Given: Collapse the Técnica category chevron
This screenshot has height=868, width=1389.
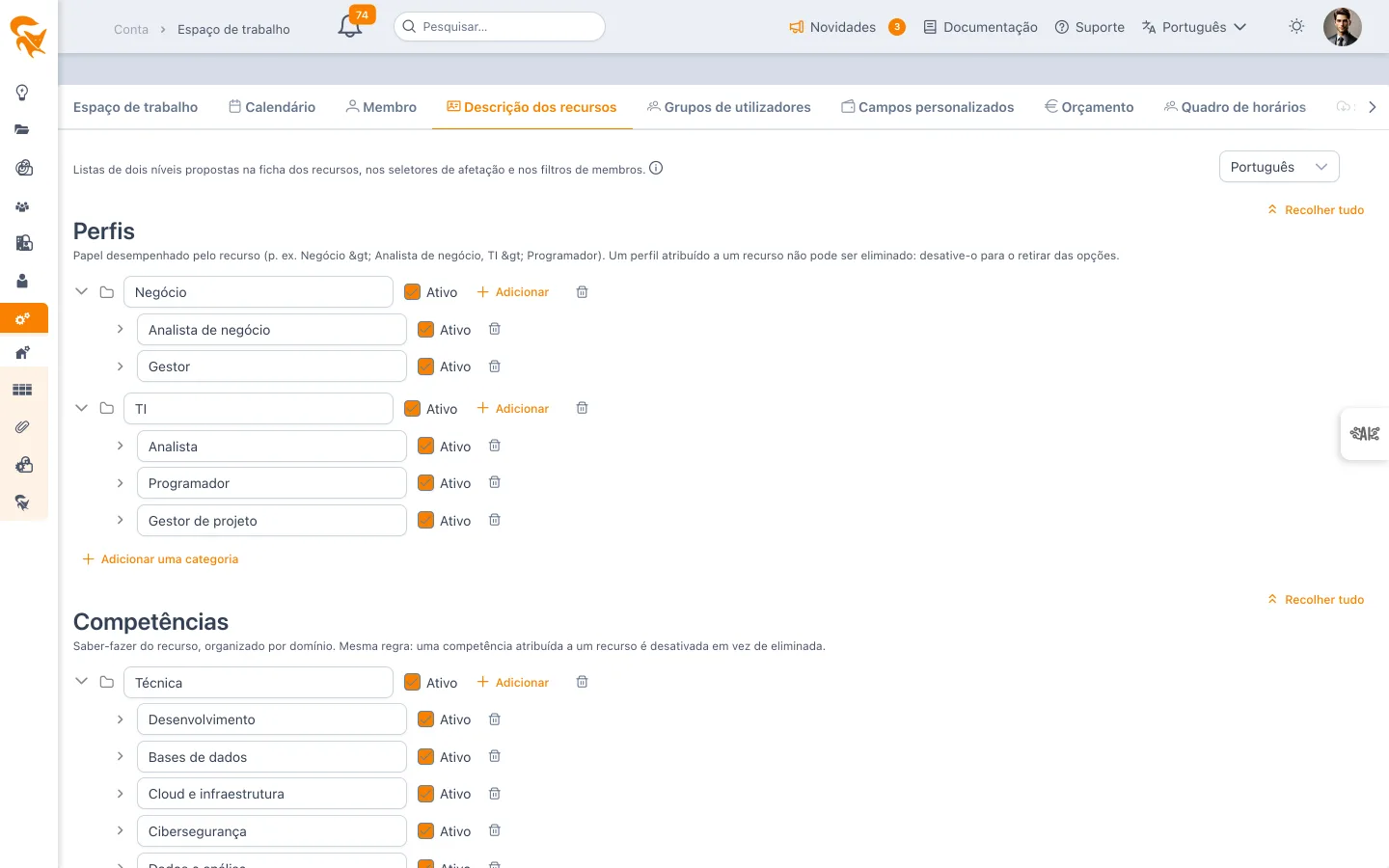Looking at the screenshot, I should pyautogui.click(x=82, y=682).
